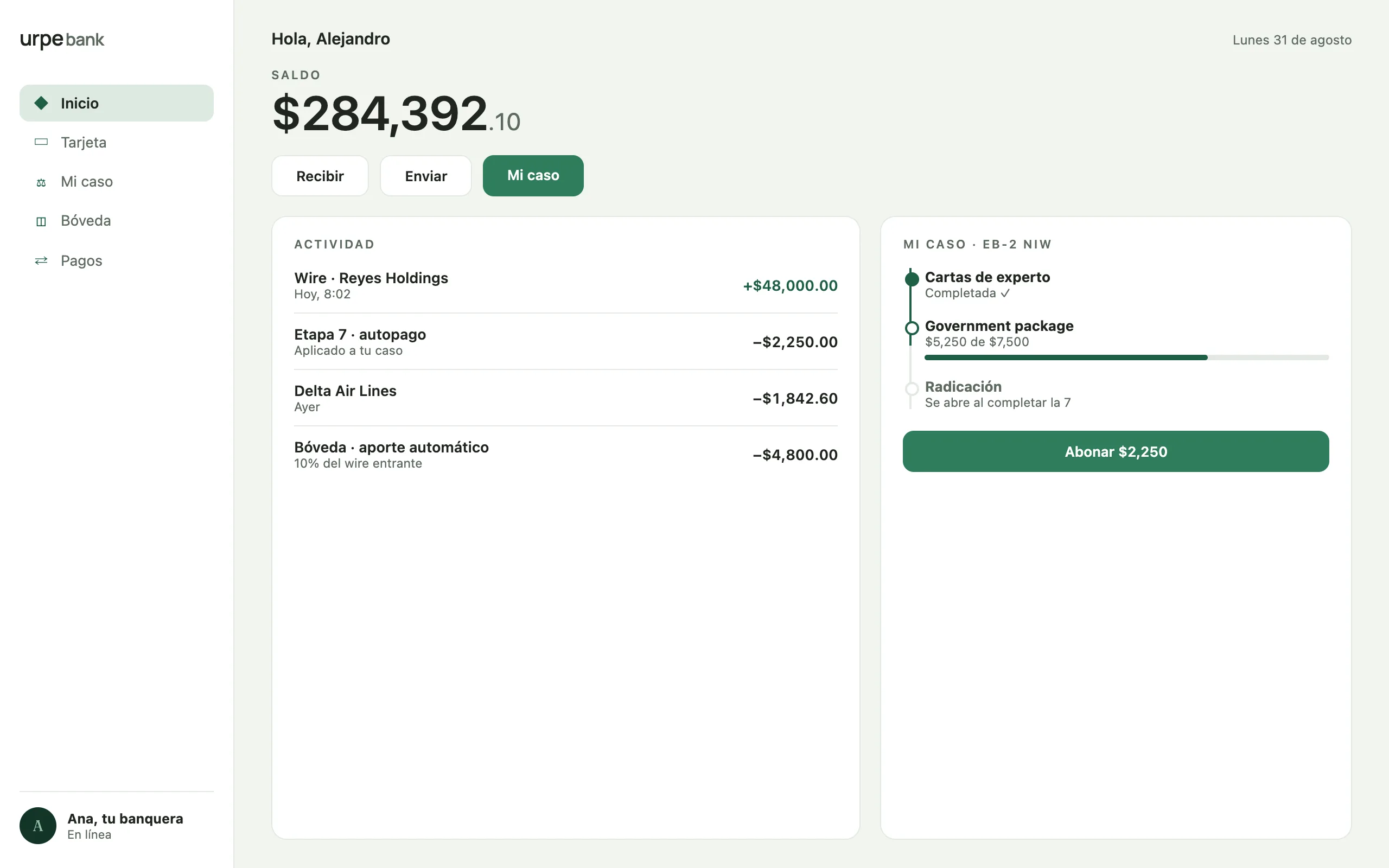This screenshot has height=868, width=1389.
Task: Open Etapa 7 · autopago transaction
Action: 565,342
